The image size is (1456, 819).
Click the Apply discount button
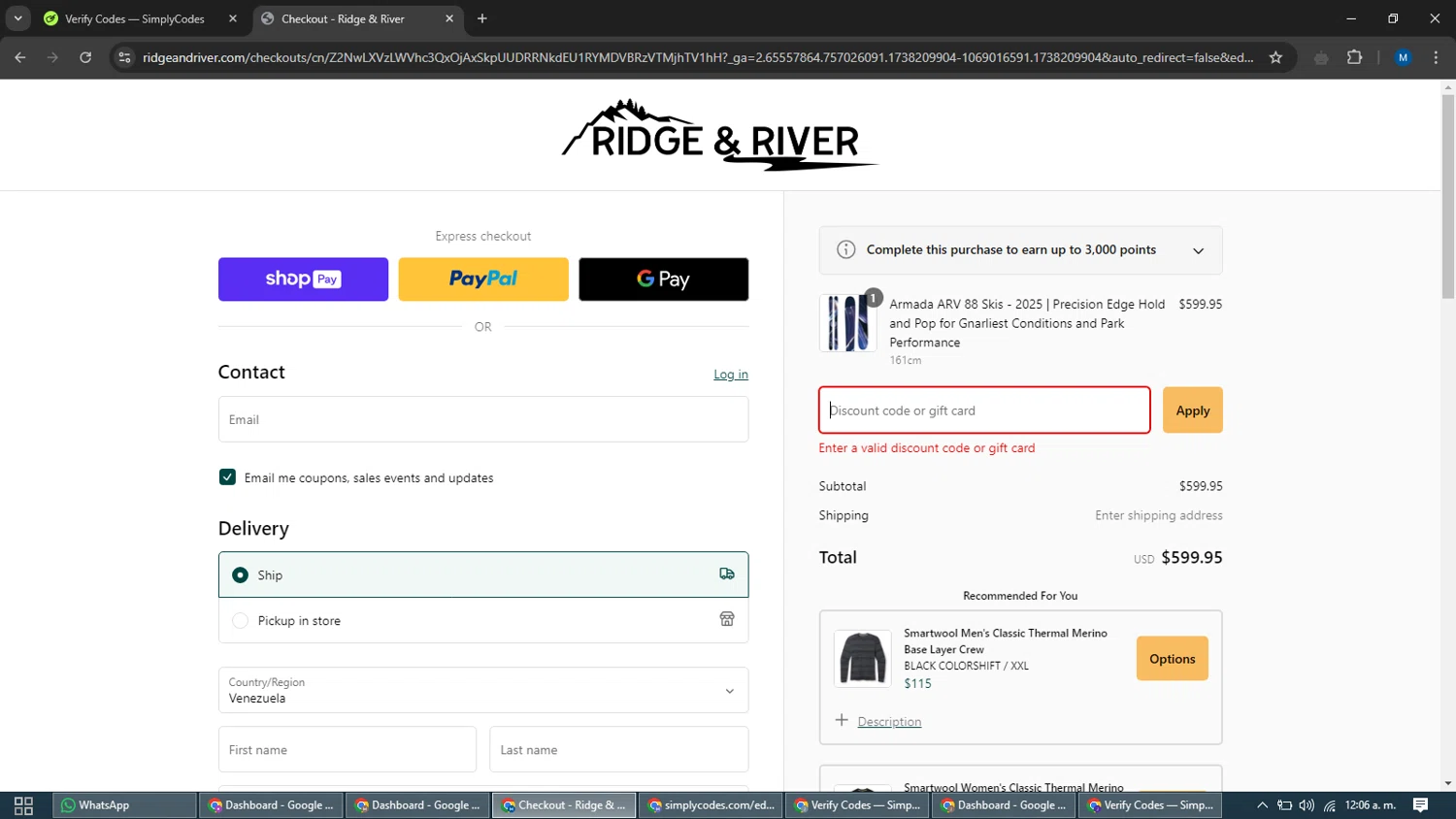tap(1193, 410)
